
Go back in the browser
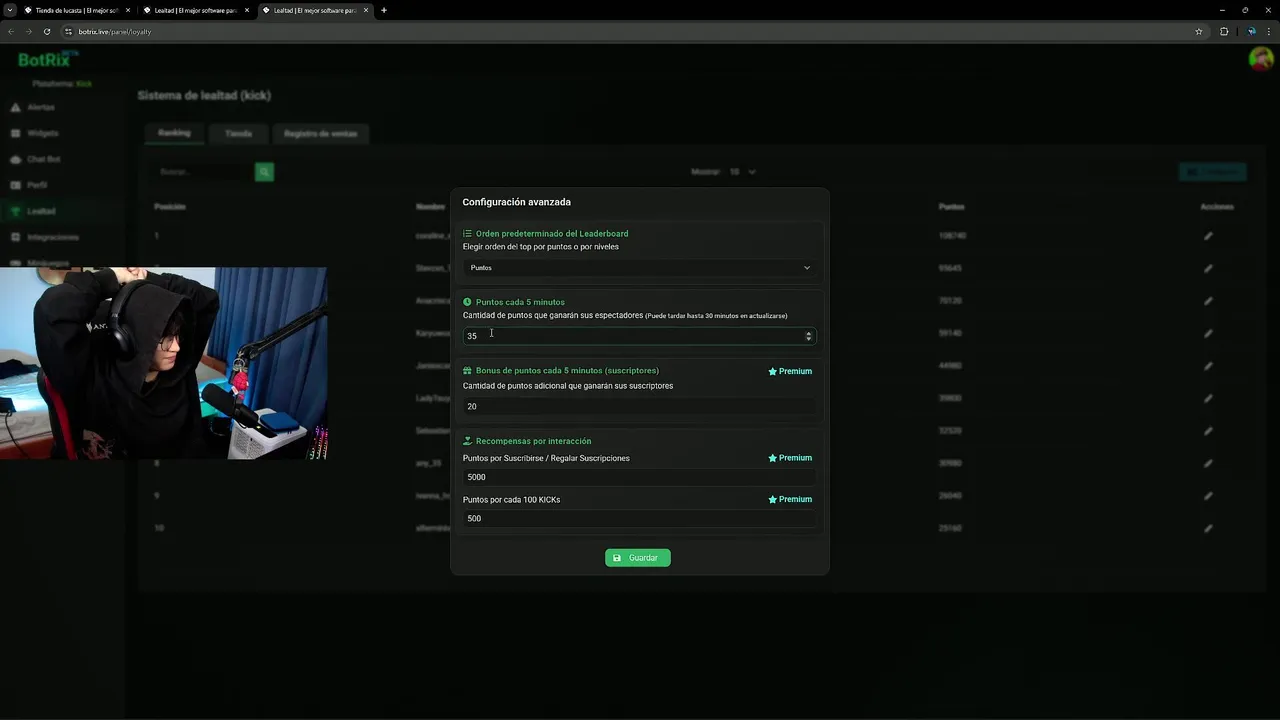coord(11,31)
